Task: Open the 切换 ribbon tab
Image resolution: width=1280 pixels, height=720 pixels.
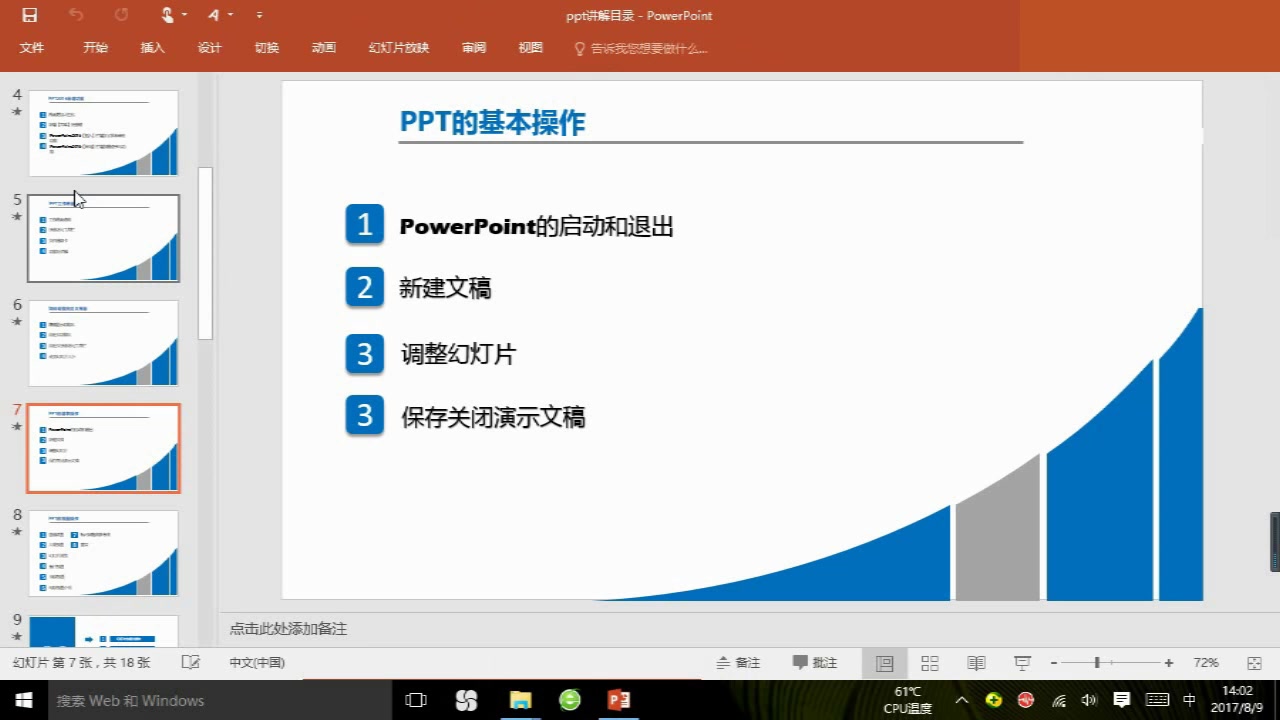Action: pos(267,47)
